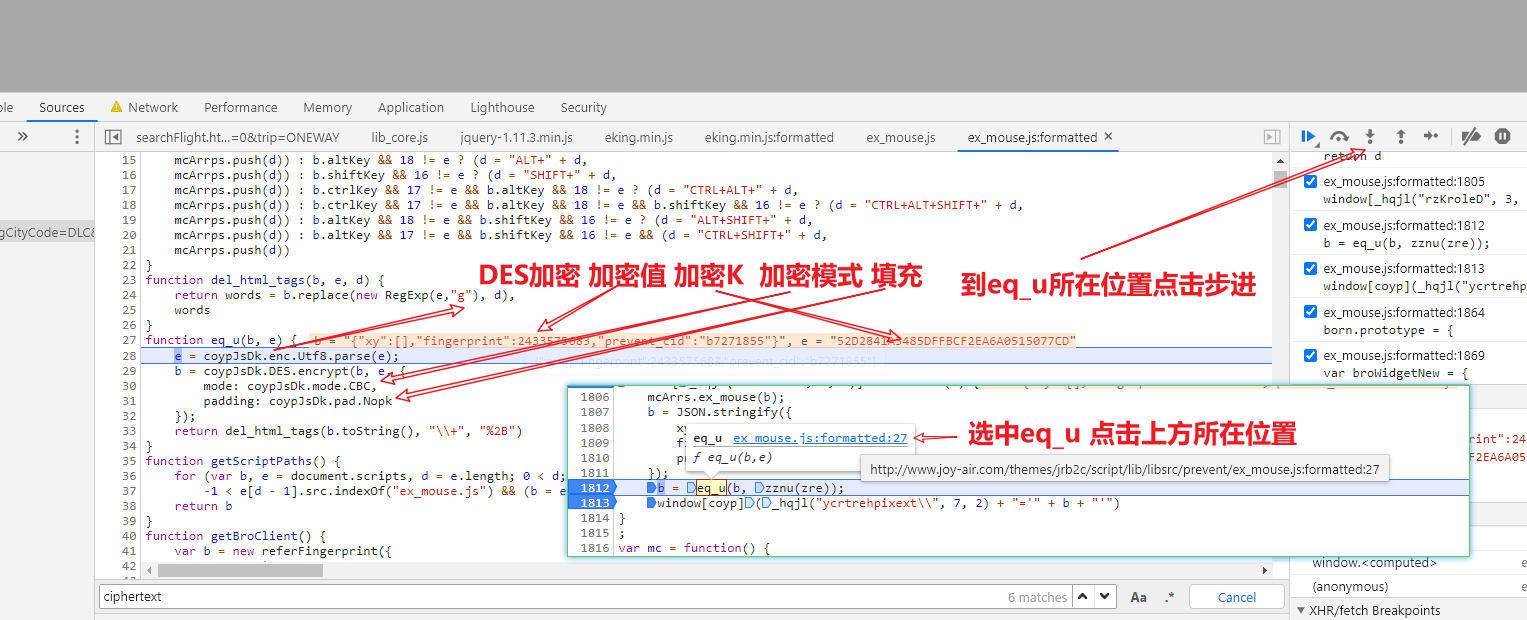This screenshot has height=620, width=1527.
Task: Click the 'padding: coypJsDk.pad.Nopk' code line
Action: (x=297, y=401)
